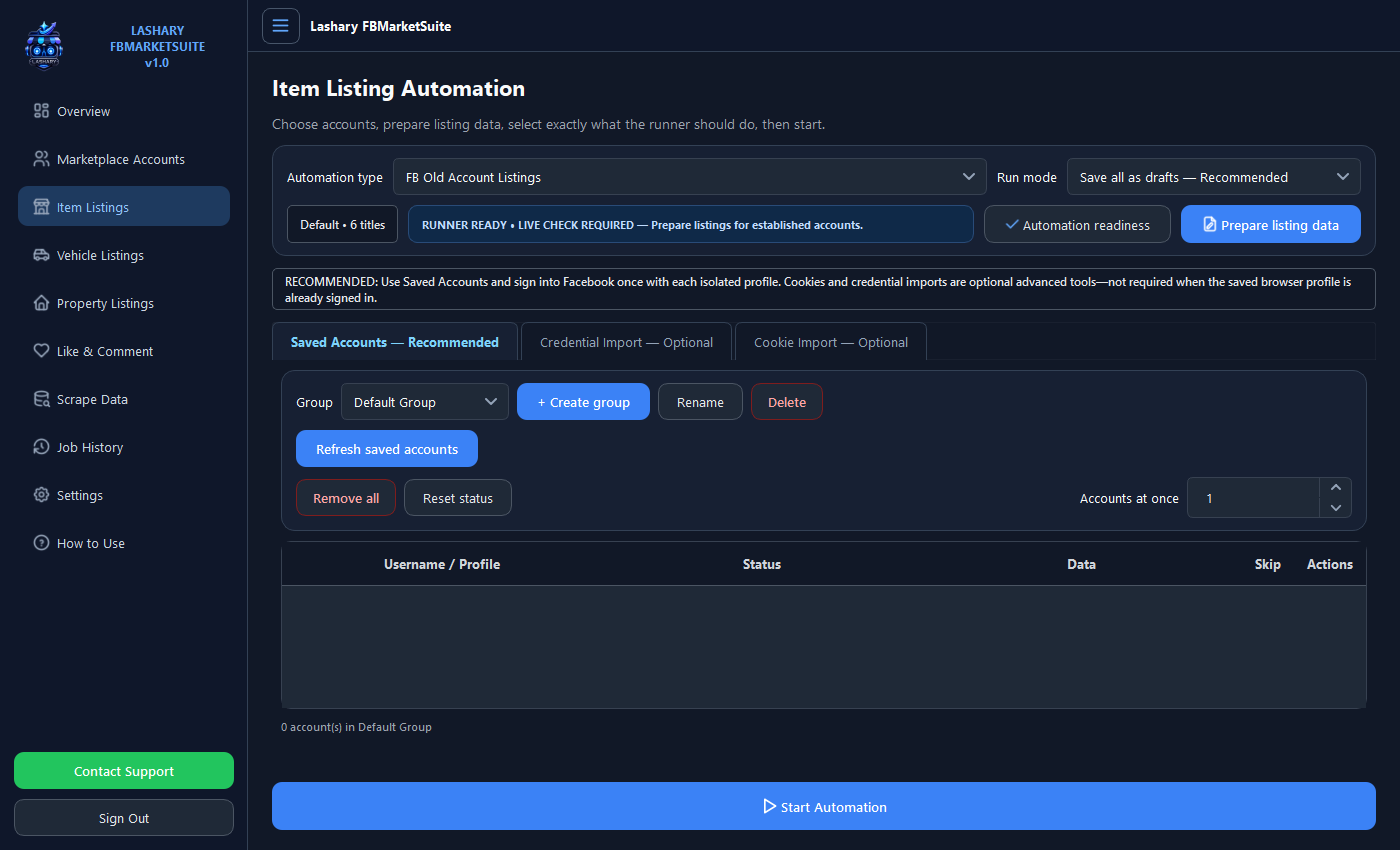Viewport: 1400px width, 850px height.
Task: Click the Skip column header
Action: 1268,564
